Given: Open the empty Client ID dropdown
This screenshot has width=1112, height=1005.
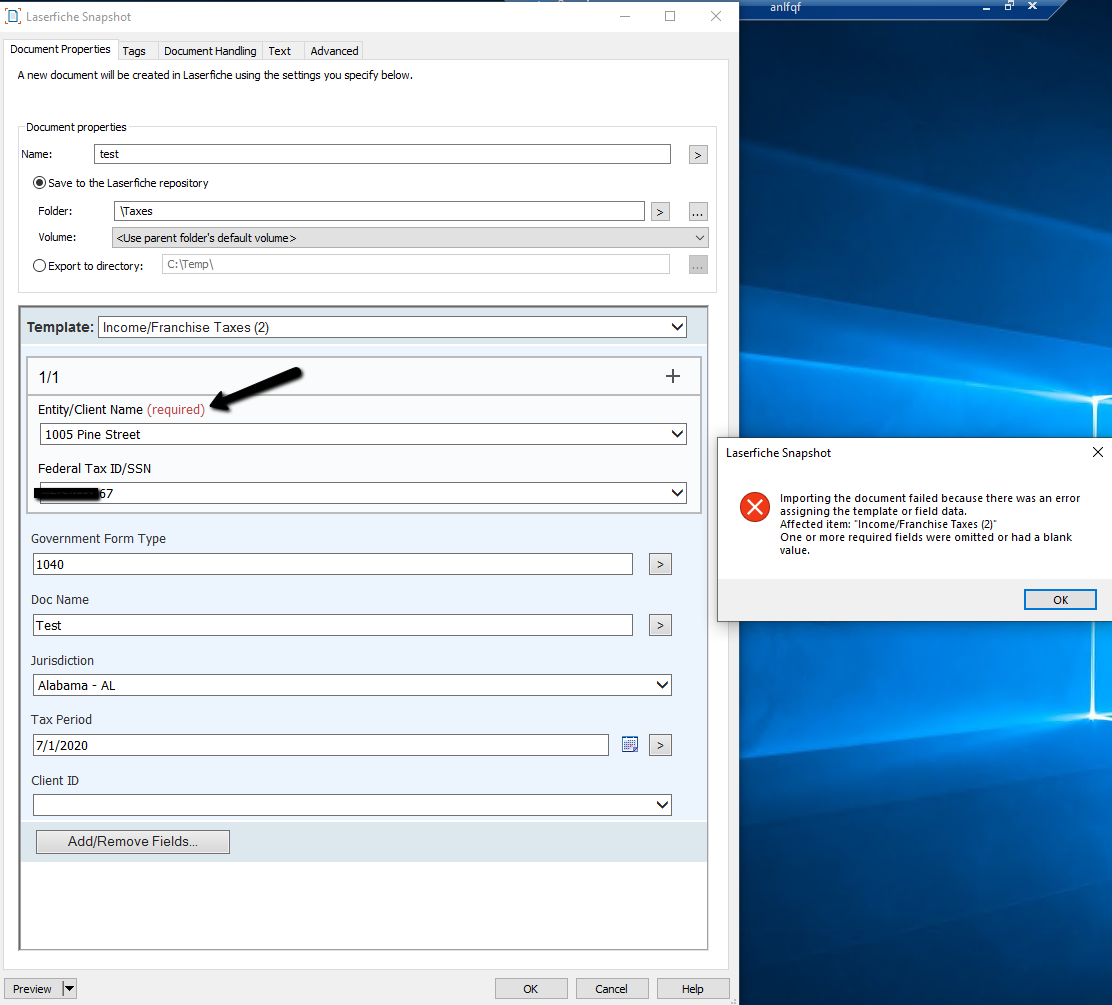Looking at the screenshot, I should tap(352, 805).
